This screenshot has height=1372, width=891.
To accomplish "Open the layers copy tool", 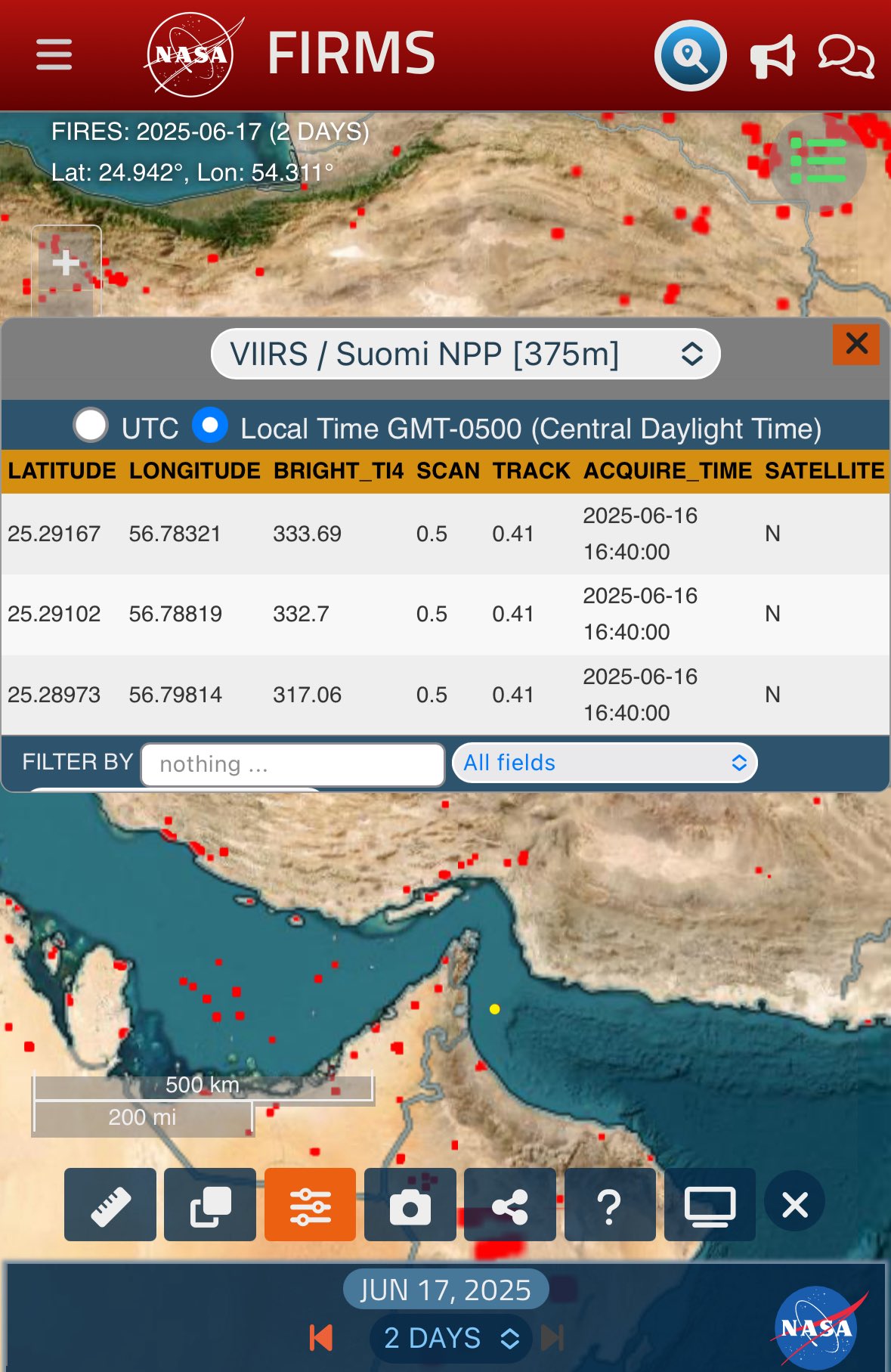I will (x=210, y=1204).
